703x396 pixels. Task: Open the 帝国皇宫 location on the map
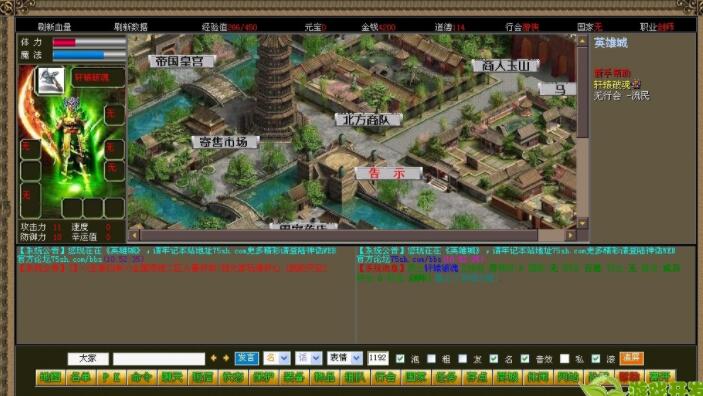(x=181, y=61)
